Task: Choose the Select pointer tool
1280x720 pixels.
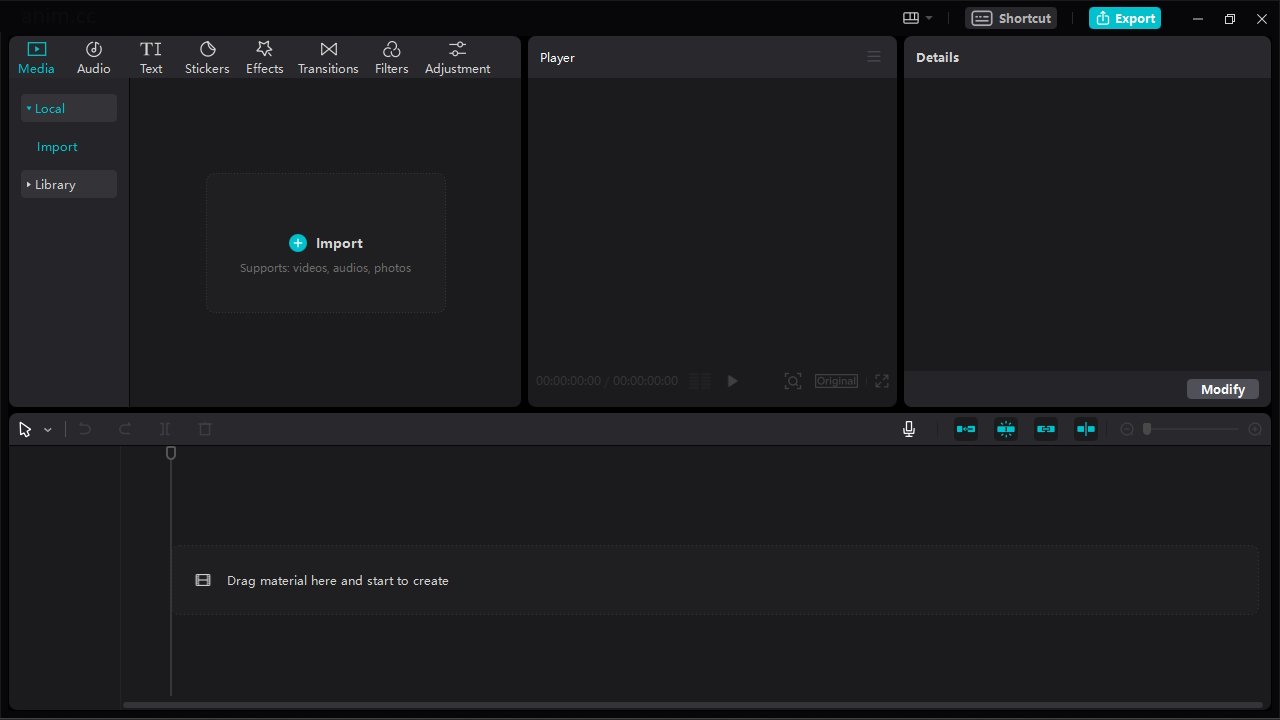Action: [x=25, y=429]
